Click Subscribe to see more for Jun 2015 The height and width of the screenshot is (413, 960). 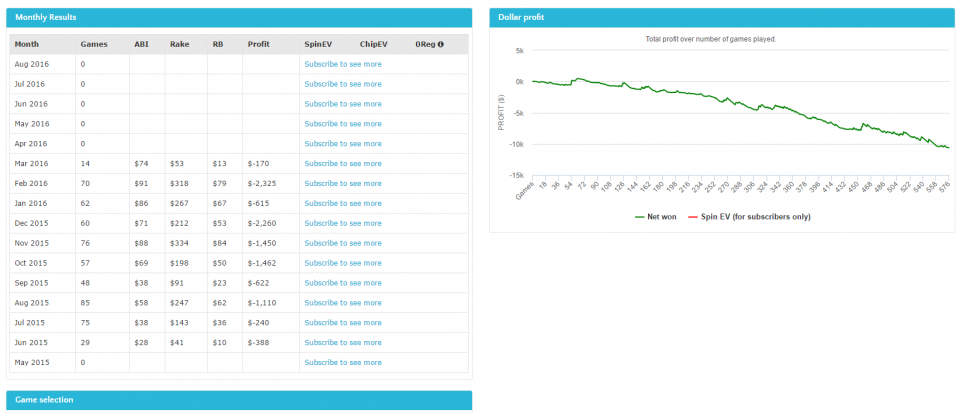coord(342,342)
